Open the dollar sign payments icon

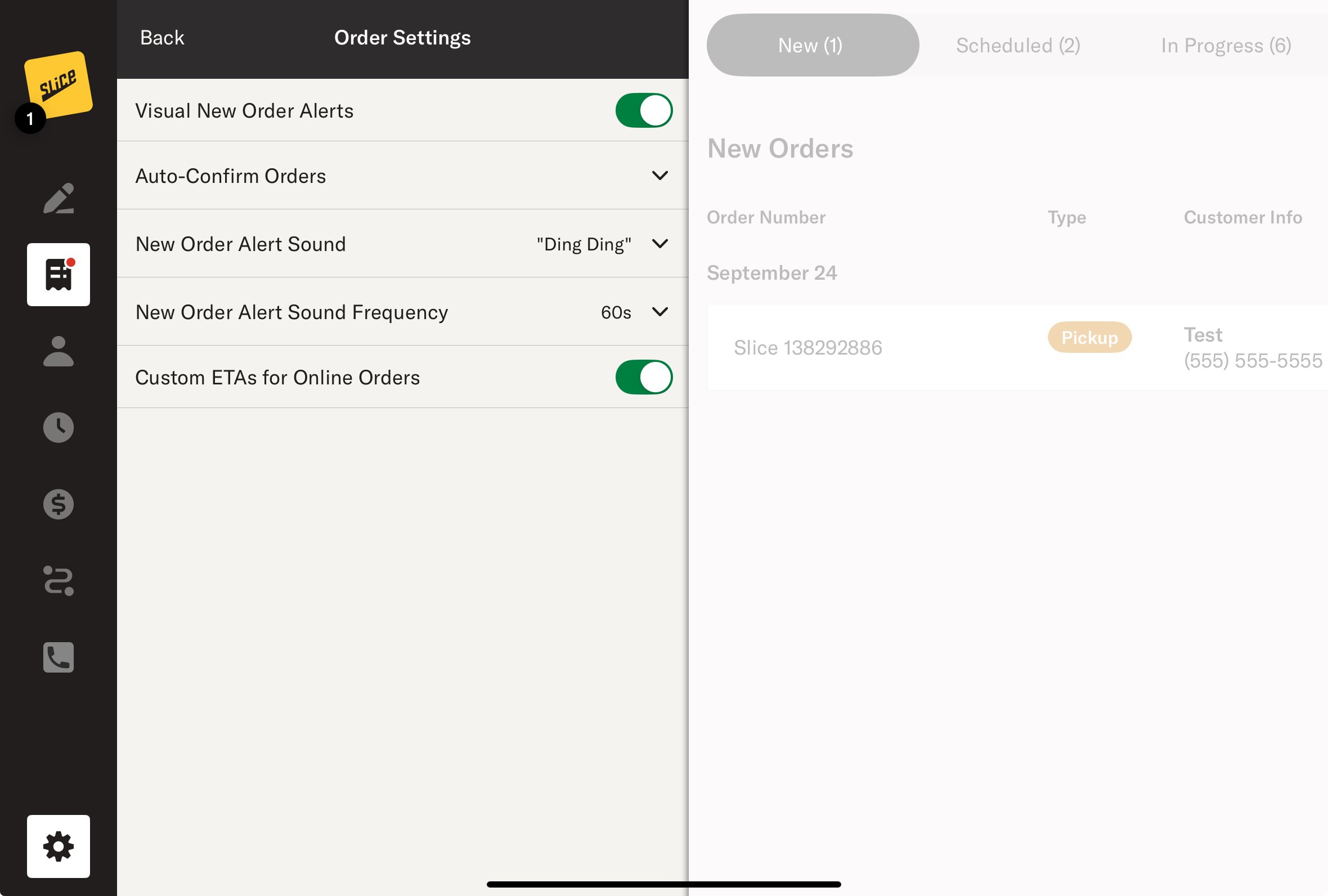59,504
